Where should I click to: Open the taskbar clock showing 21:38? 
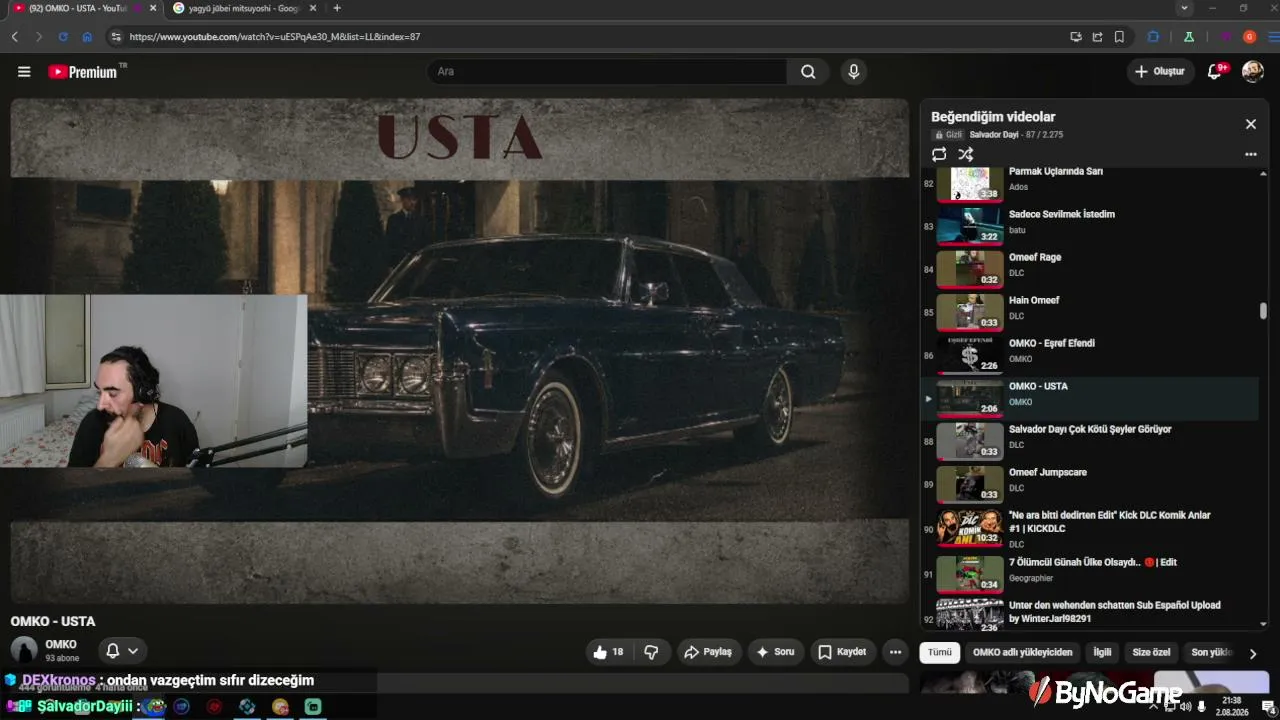(x=1231, y=706)
